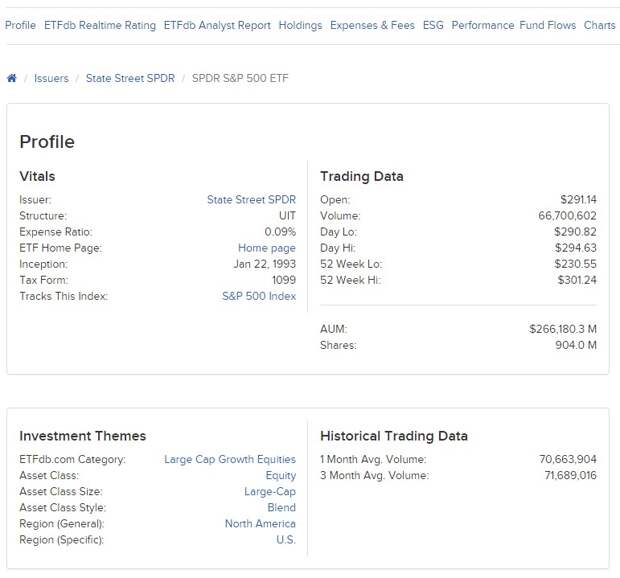Select the 52 Week Lo value $230.55
This screenshot has width=620, height=578.
click(x=575, y=264)
